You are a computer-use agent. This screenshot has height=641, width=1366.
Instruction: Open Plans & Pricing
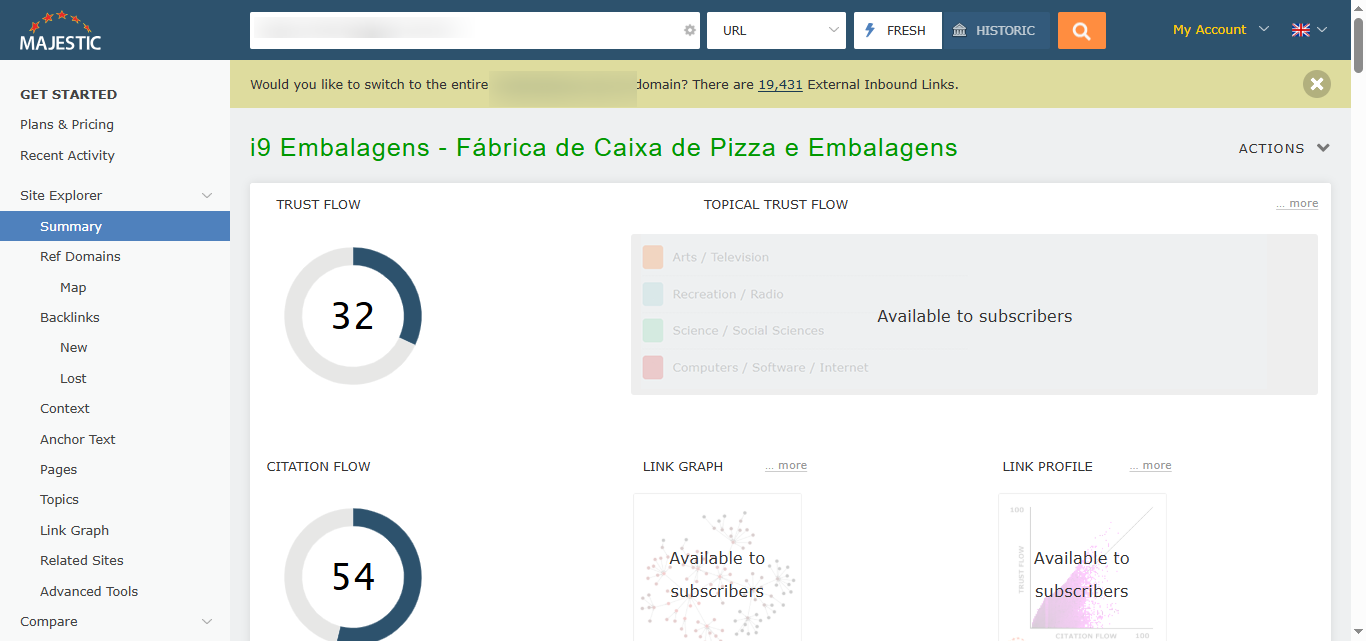click(67, 125)
